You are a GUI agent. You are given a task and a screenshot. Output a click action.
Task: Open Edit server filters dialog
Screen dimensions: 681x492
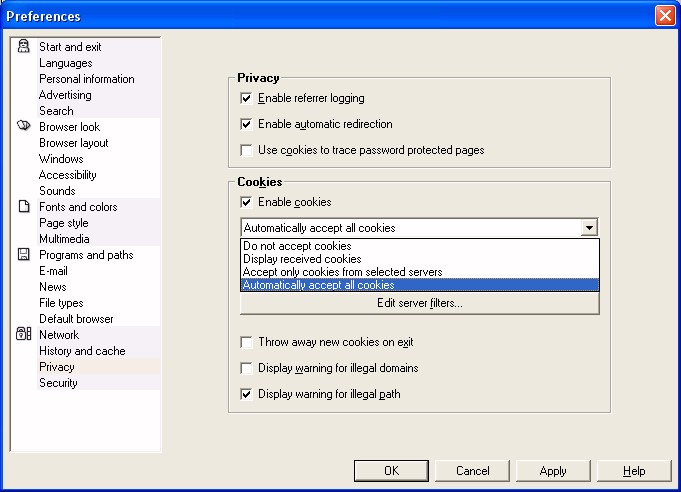(419, 303)
